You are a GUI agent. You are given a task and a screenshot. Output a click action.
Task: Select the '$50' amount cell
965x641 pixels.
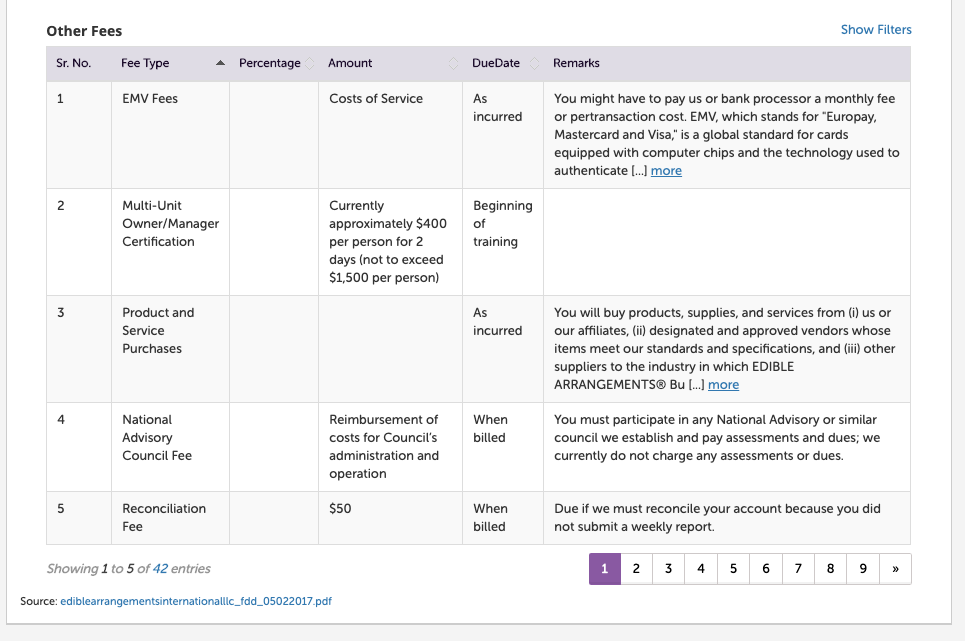click(390, 518)
